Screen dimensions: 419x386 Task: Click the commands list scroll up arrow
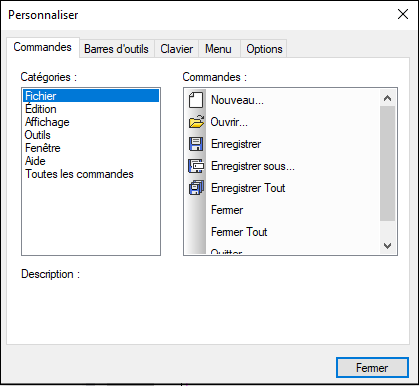(387, 98)
